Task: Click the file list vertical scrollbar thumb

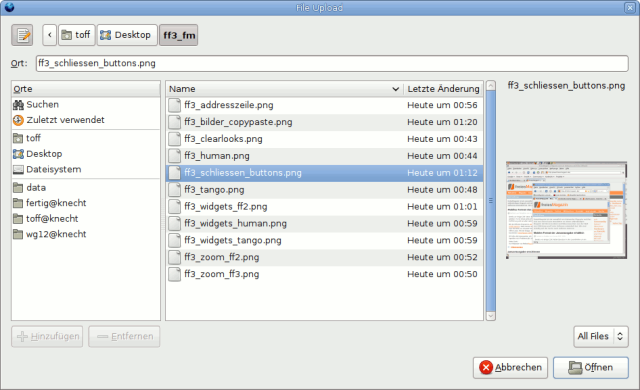Action: coord(491,201)
